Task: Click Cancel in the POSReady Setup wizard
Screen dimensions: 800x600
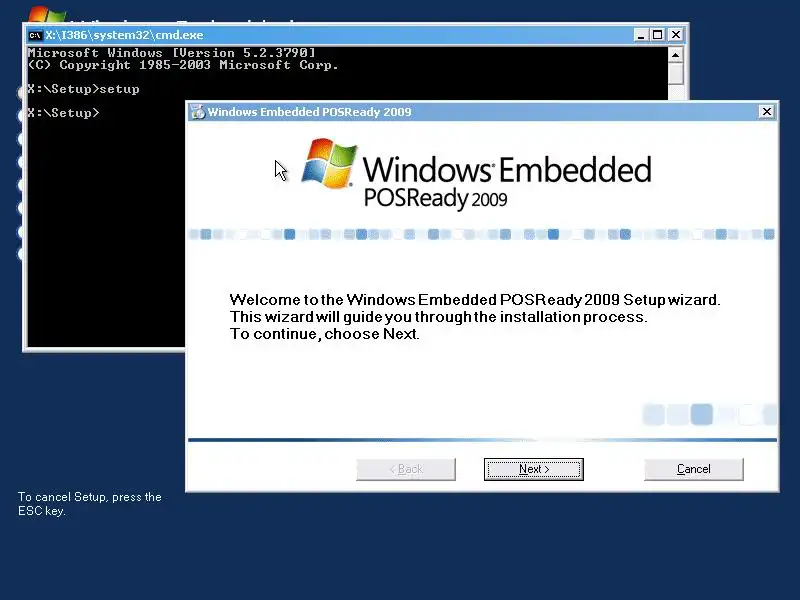Action: [x=693, y=469]
